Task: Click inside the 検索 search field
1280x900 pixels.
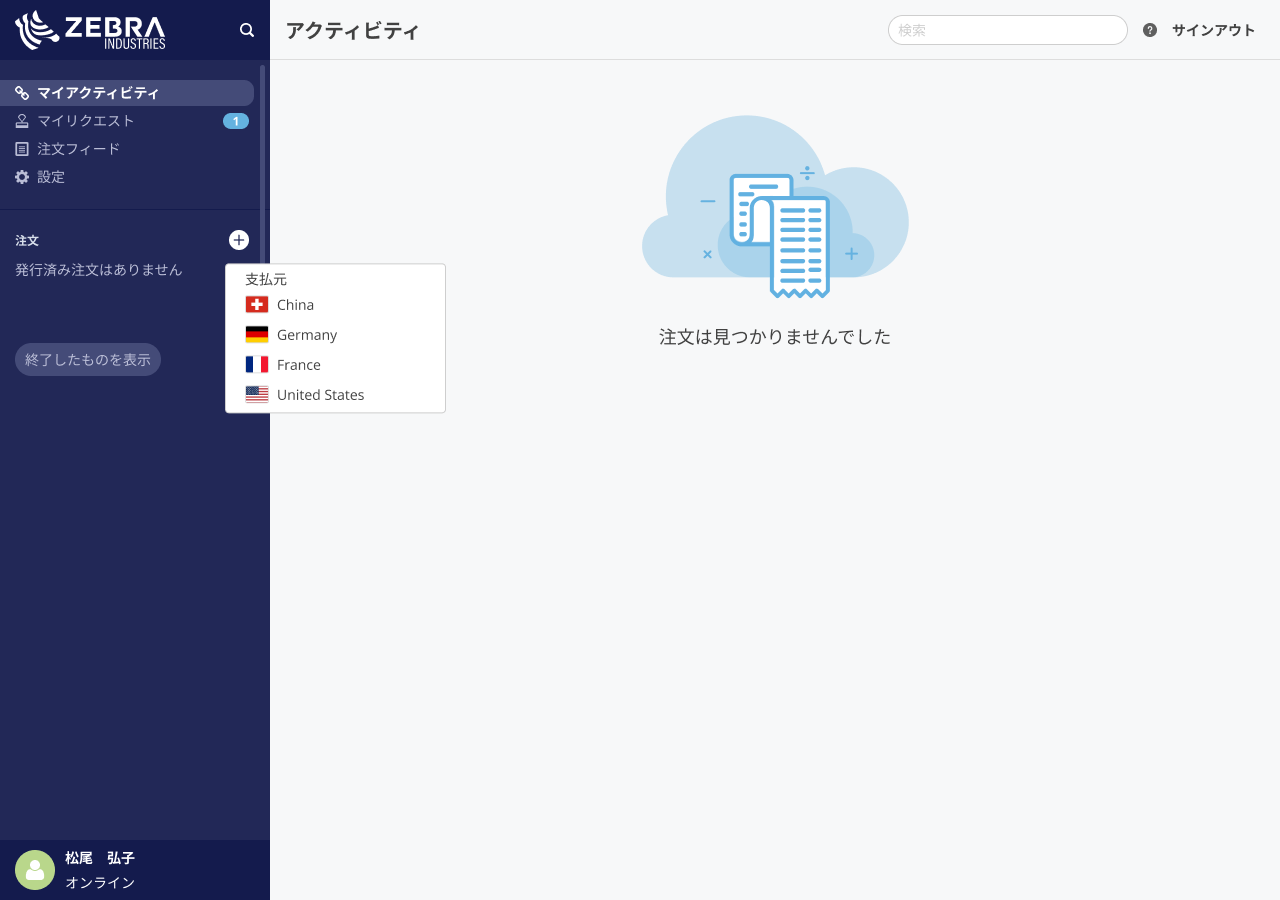Action: tap(1007, 30)
